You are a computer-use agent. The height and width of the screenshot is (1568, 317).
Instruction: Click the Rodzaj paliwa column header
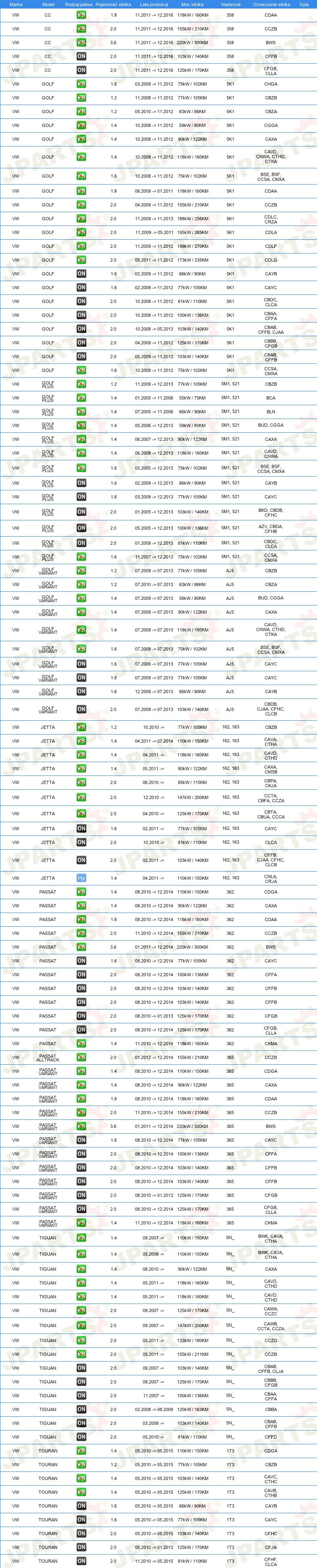pyautogui.click(x=79, y=4)
